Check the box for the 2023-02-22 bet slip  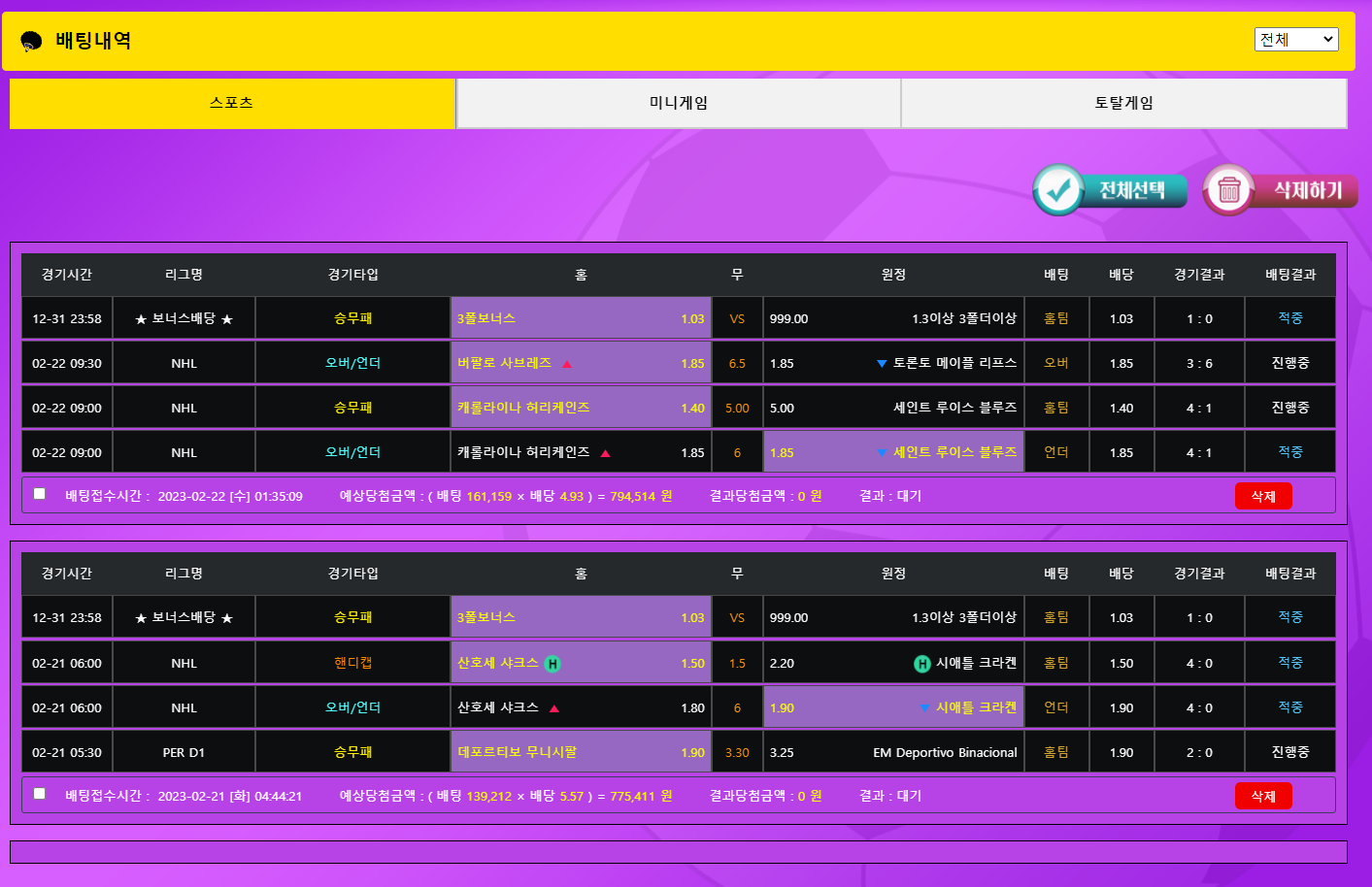[x=40, y=494]
